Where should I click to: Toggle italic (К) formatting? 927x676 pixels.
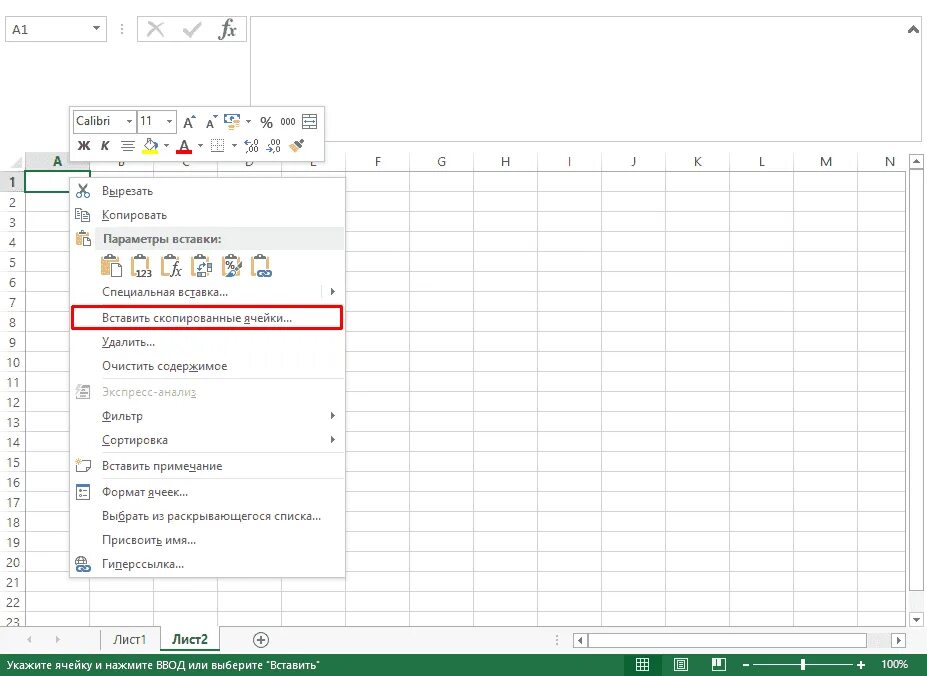coord(105,145)
